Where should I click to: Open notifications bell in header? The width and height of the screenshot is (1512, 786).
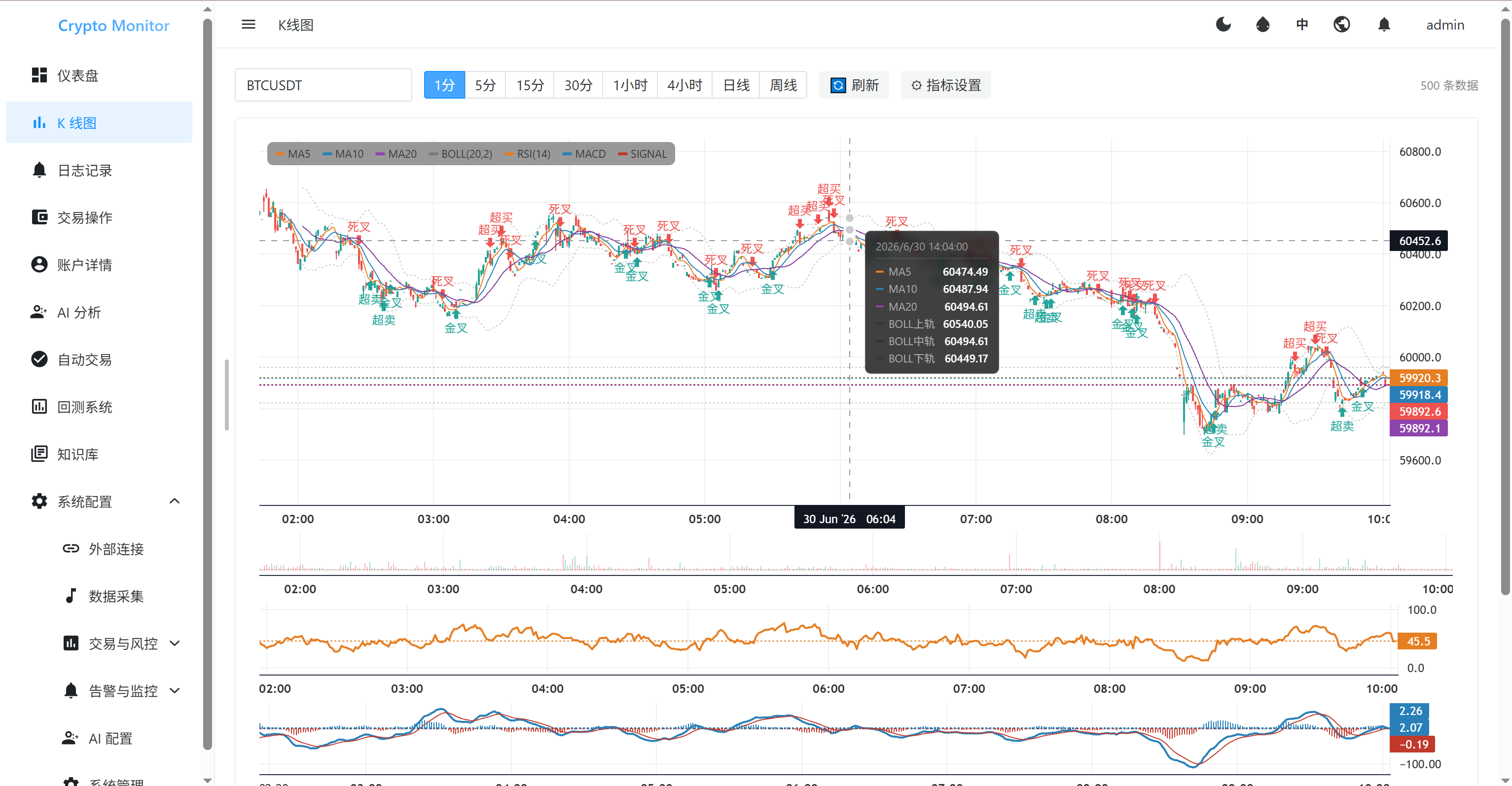[1383, 25]
